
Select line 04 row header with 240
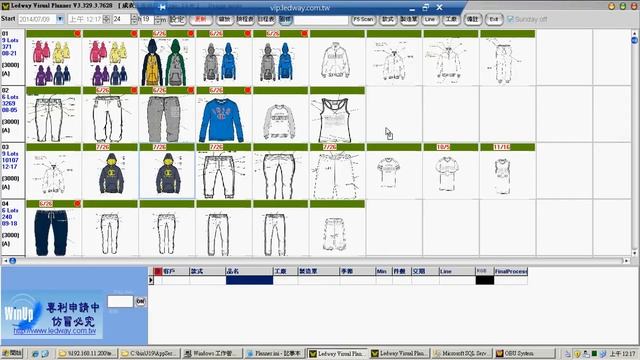[x=13, y=227]
